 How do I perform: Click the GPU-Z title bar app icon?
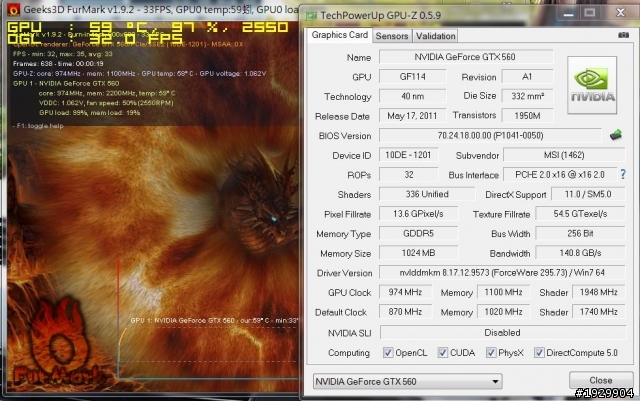click(x=311, y=16)
